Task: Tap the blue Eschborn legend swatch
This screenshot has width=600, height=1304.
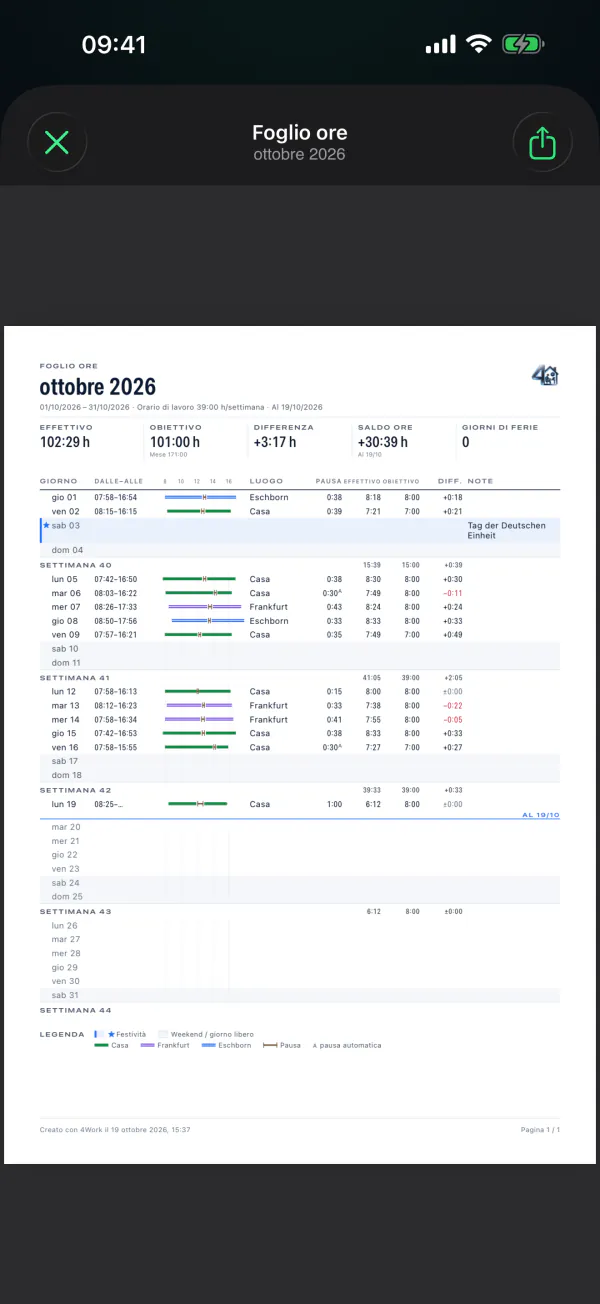Action: click(209, 1045)
